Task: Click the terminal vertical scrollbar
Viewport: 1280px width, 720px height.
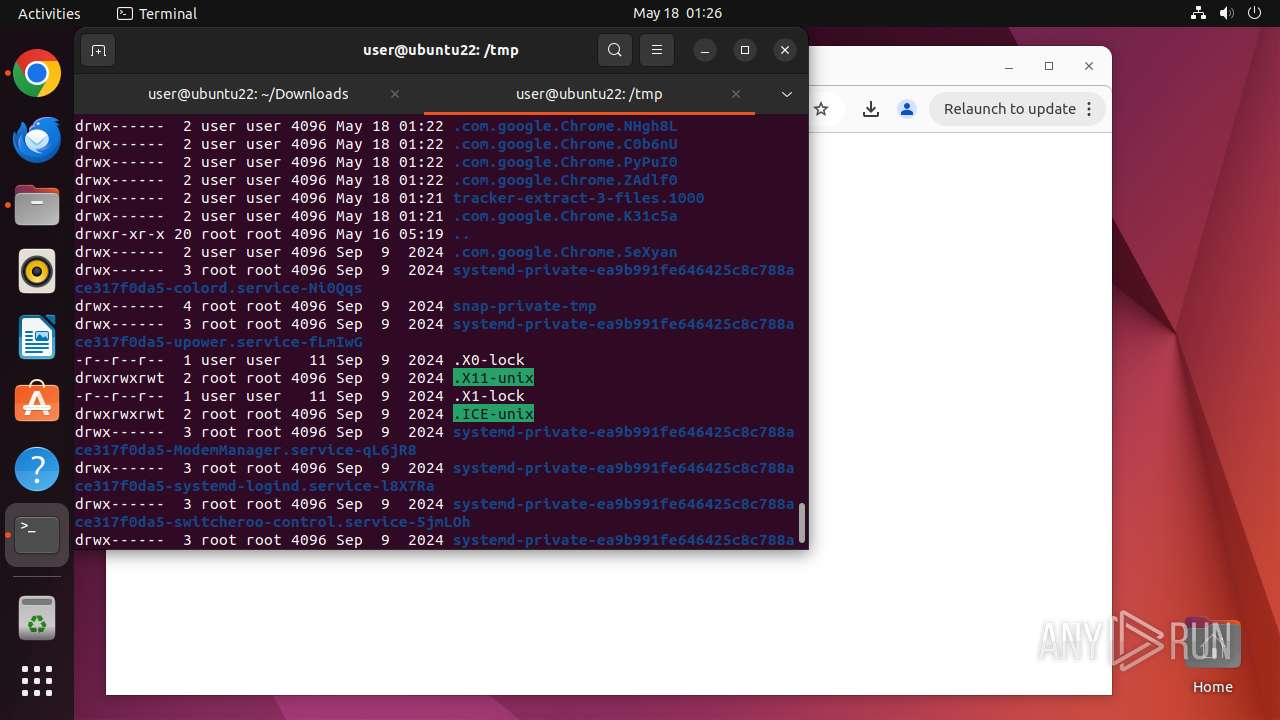Action: pos(801,522)
